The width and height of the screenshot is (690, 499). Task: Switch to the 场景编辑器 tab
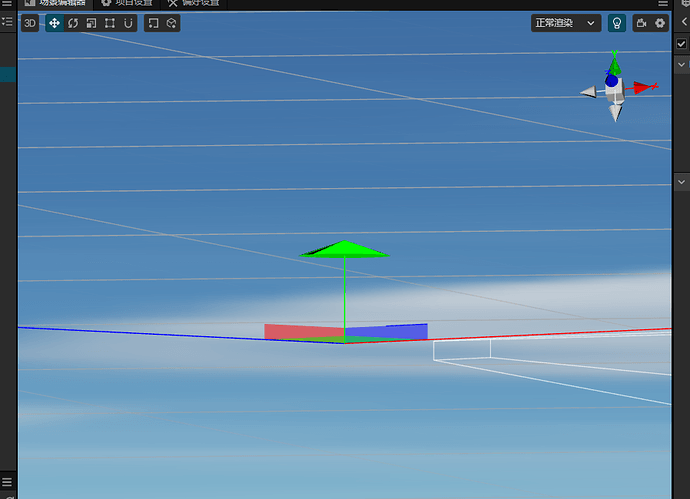[56, 3]
